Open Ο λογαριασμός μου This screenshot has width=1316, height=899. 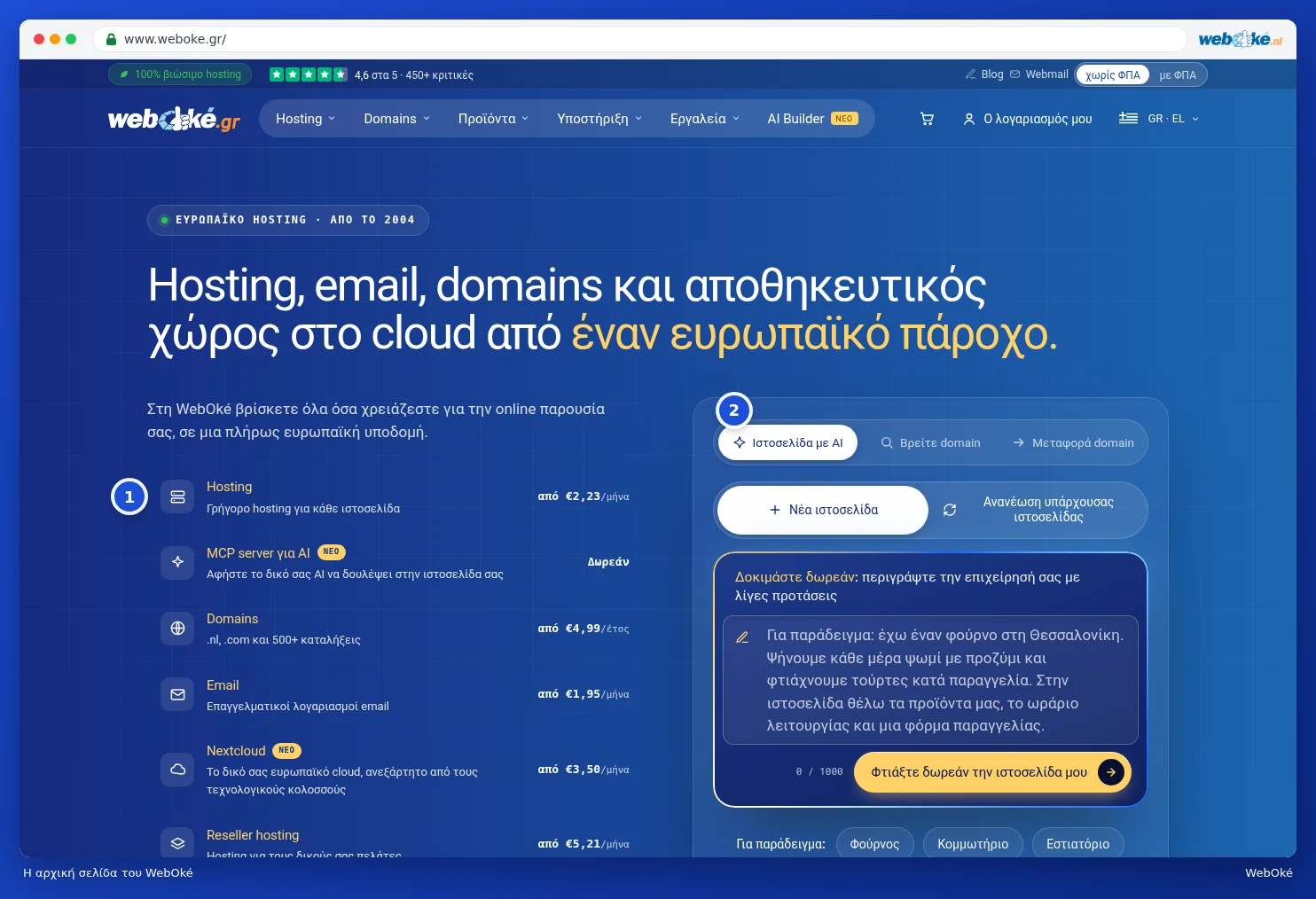[x=1028, y=119]
